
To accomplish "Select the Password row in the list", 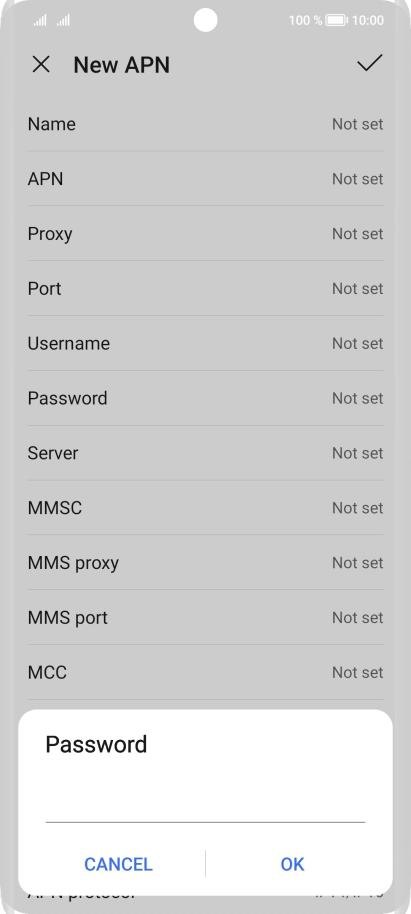I will (x=205, y=398).
